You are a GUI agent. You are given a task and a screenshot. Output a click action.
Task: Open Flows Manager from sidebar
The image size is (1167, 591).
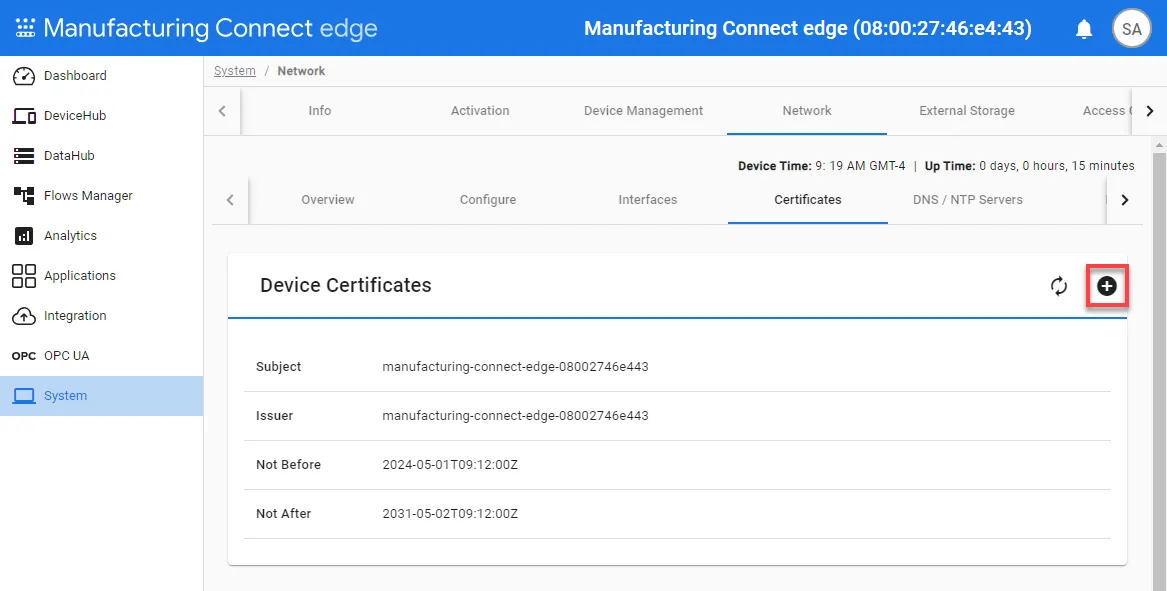click(x=101, y=196)
